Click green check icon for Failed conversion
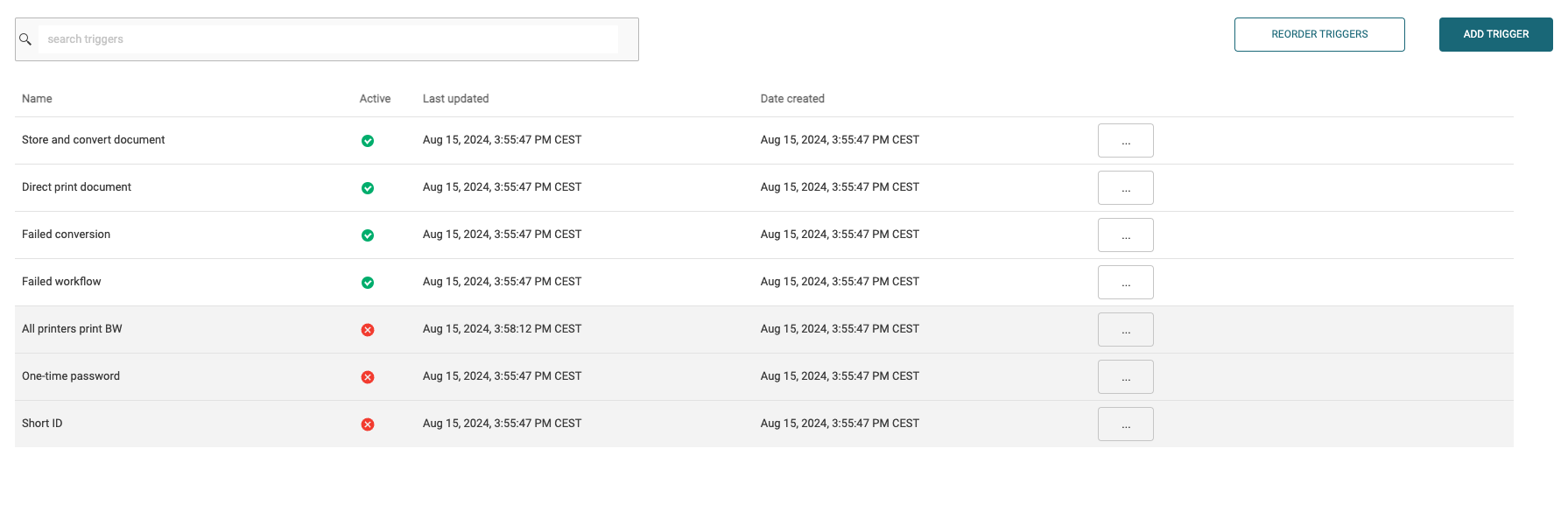Screen dimensions: 1568x505 [368, 235]
